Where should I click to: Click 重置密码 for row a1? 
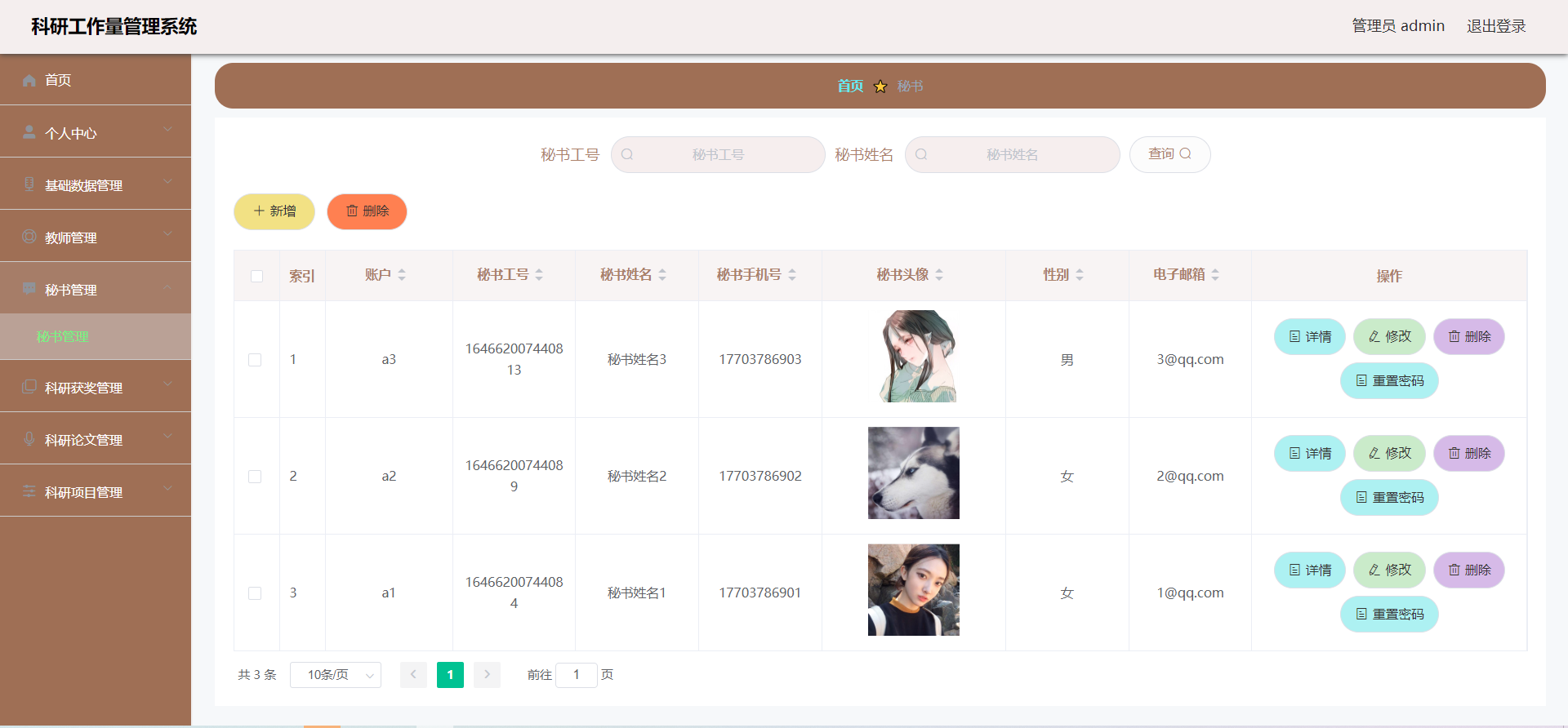click(1389, 614)
